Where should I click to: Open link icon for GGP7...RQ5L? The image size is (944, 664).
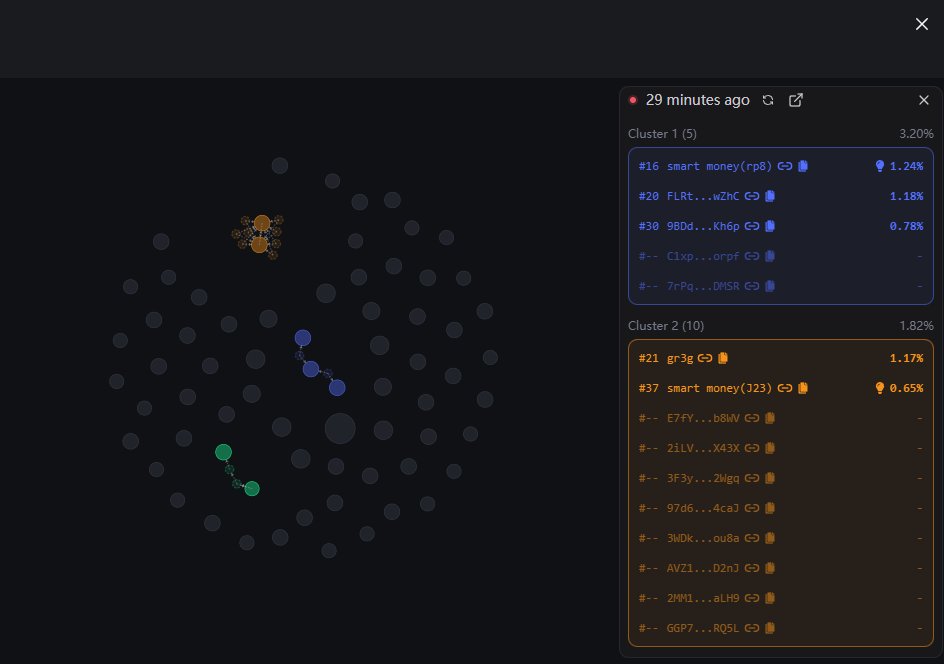(x=751, y=628)
